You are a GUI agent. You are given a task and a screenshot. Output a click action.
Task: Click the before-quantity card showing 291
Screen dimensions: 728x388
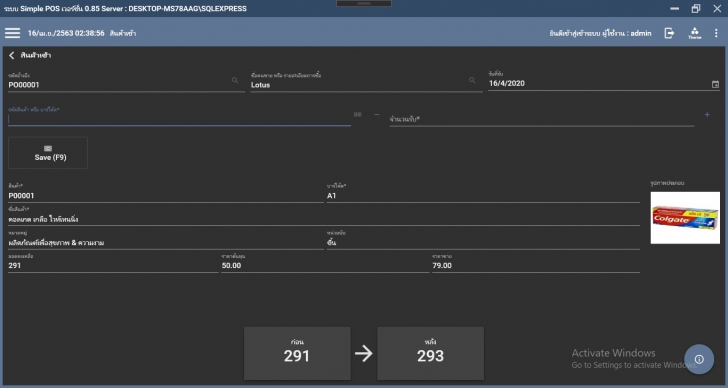[x=297, y=353]
